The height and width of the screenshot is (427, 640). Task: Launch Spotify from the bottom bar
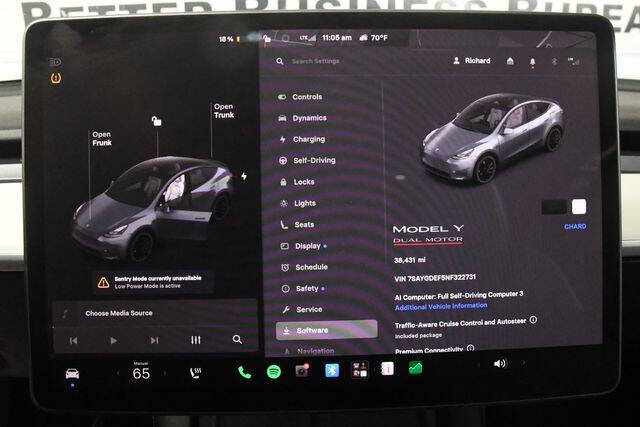pyautogui.click(x=274, y=372)
